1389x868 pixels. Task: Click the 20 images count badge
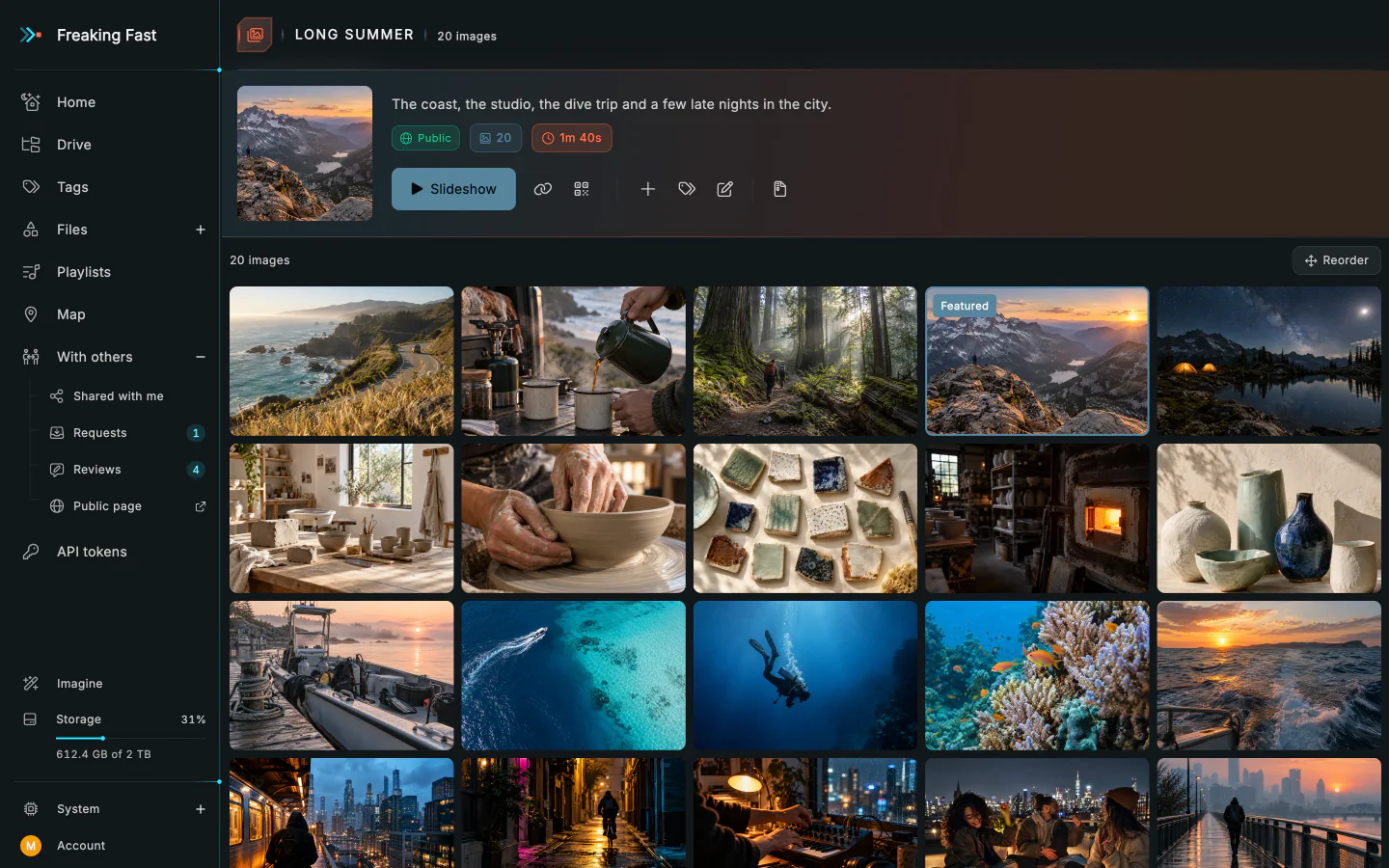click(496, 138)
